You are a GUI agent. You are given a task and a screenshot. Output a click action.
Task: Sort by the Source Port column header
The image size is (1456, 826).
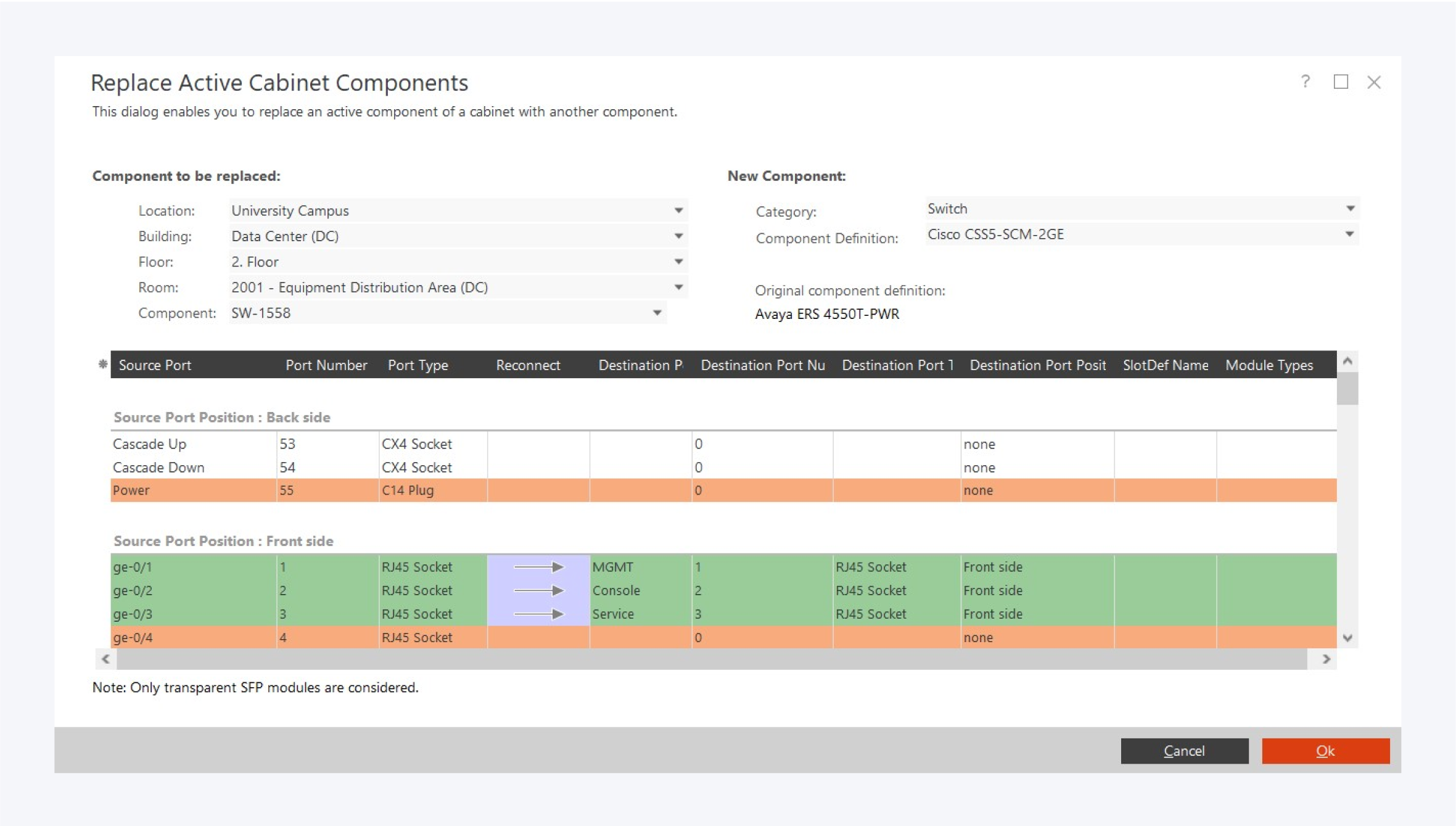(155, 365)
